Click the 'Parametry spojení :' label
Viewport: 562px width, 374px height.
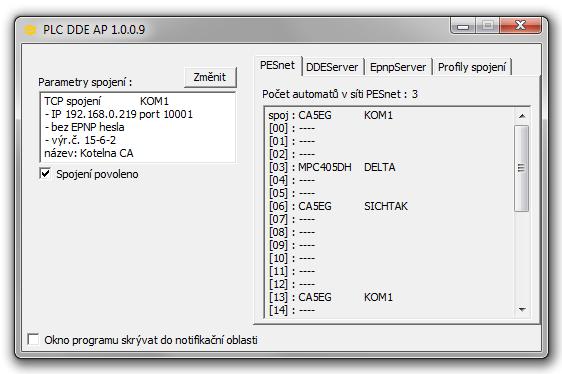click(85, 82)
